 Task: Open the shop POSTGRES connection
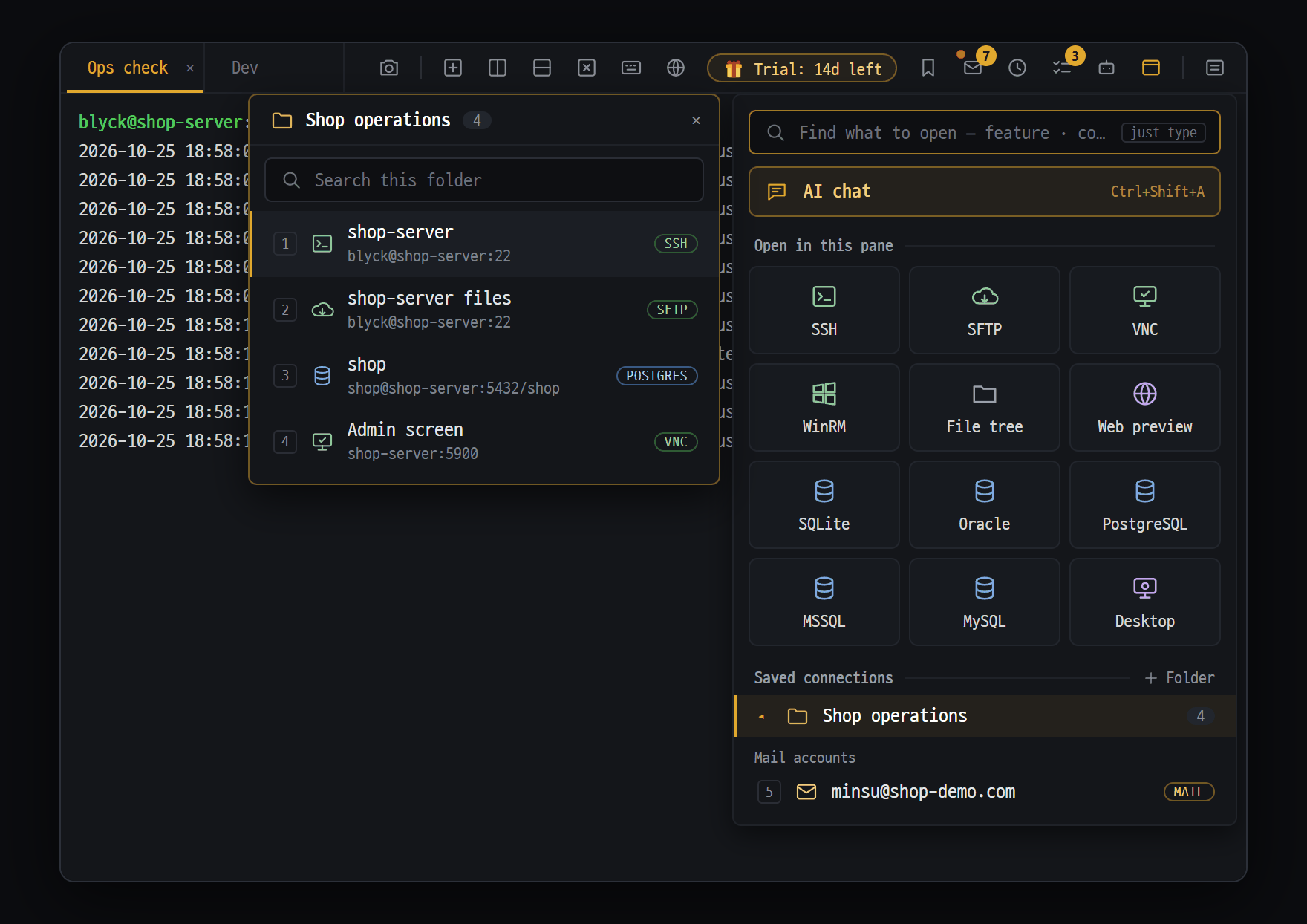click(484, 376)
